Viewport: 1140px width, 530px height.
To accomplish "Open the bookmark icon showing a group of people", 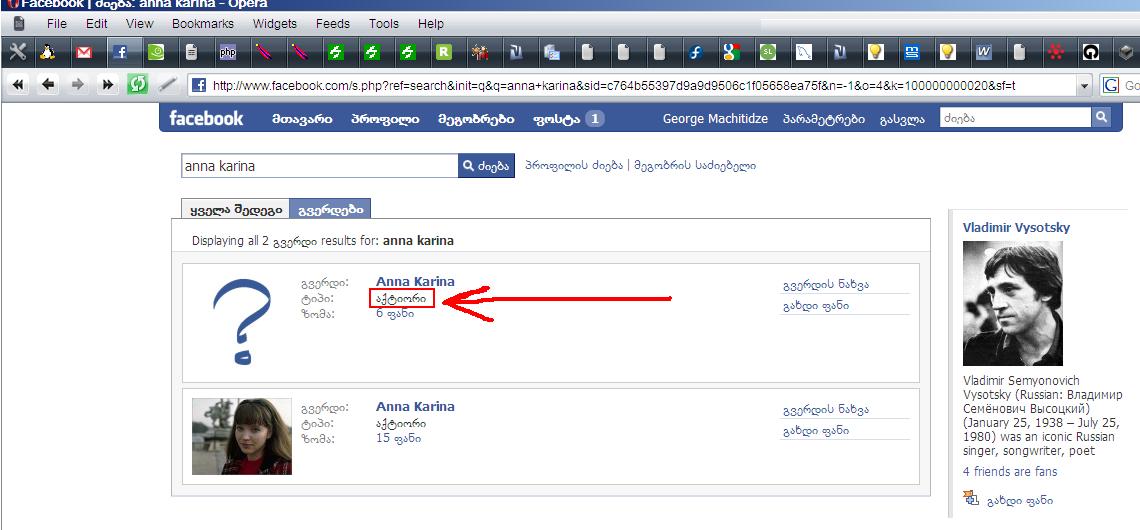I will click(480, 52).
